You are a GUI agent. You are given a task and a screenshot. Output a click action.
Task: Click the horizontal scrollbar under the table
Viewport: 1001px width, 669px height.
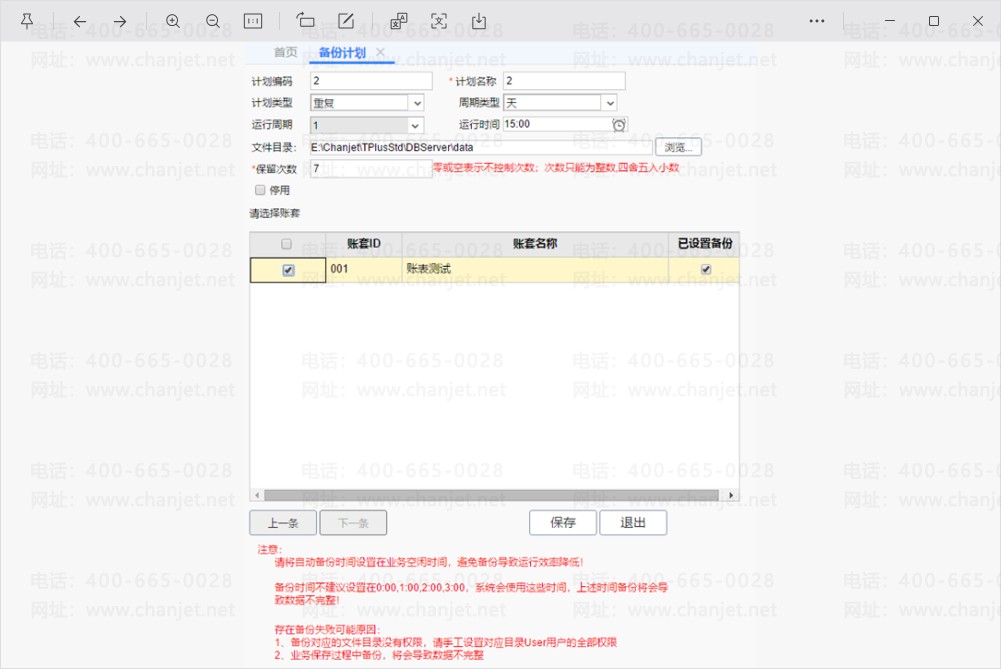(x=494, y=495)
